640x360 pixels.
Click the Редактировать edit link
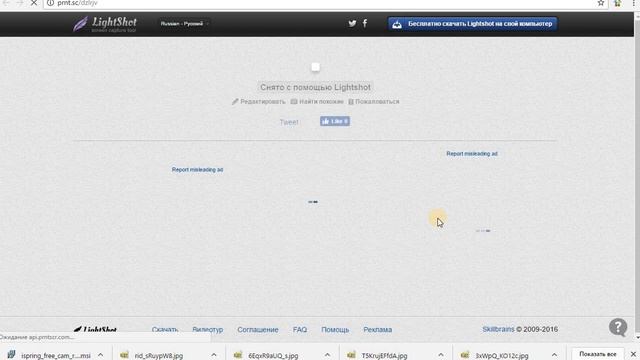[259, 102]
